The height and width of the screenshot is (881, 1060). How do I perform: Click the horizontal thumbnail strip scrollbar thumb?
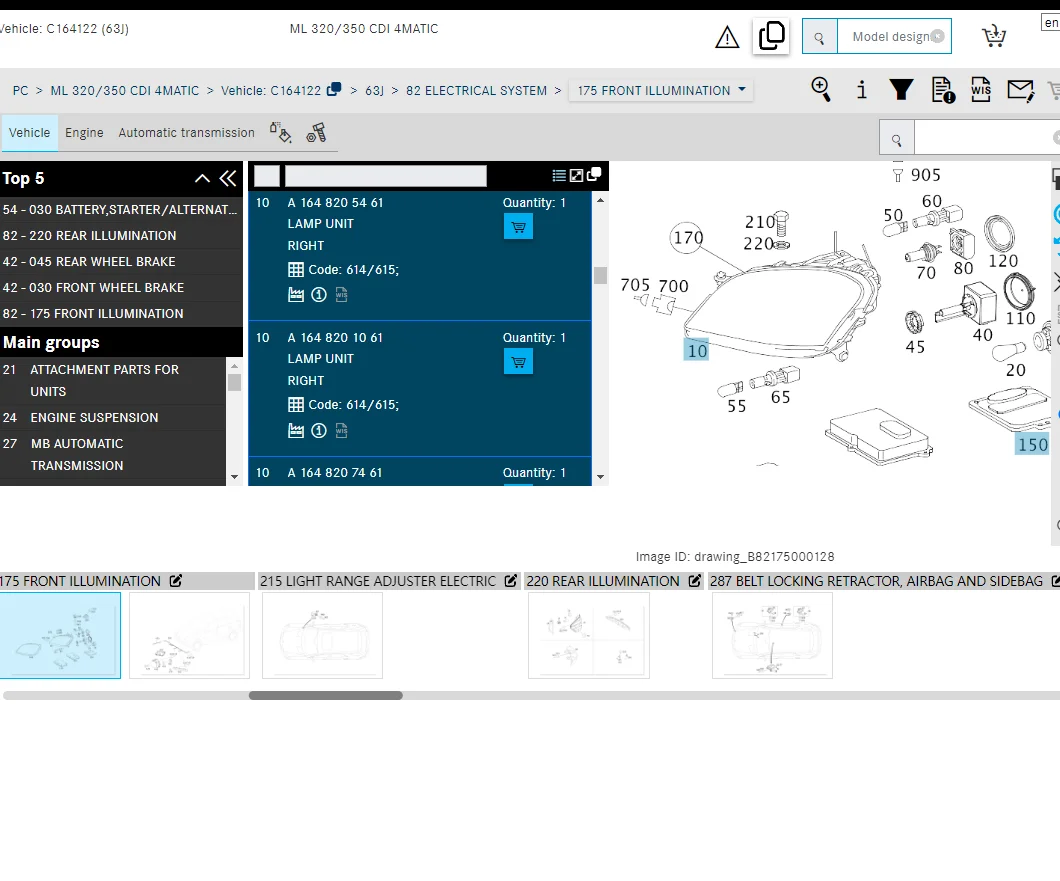[x=326, y=696]
